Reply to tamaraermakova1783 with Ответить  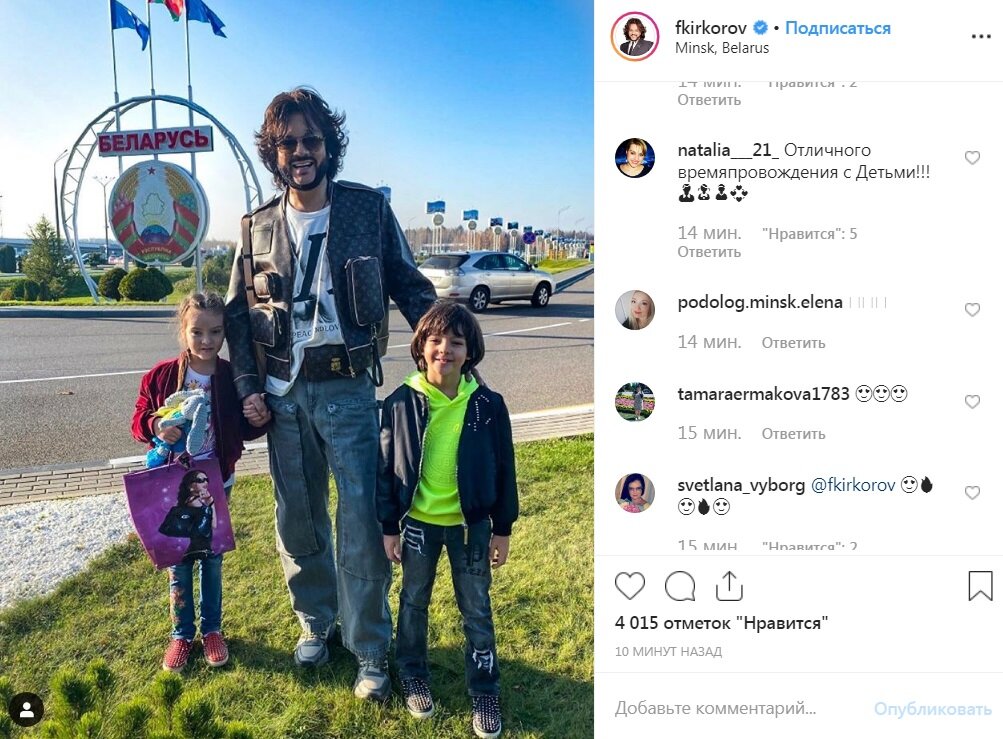793,434
